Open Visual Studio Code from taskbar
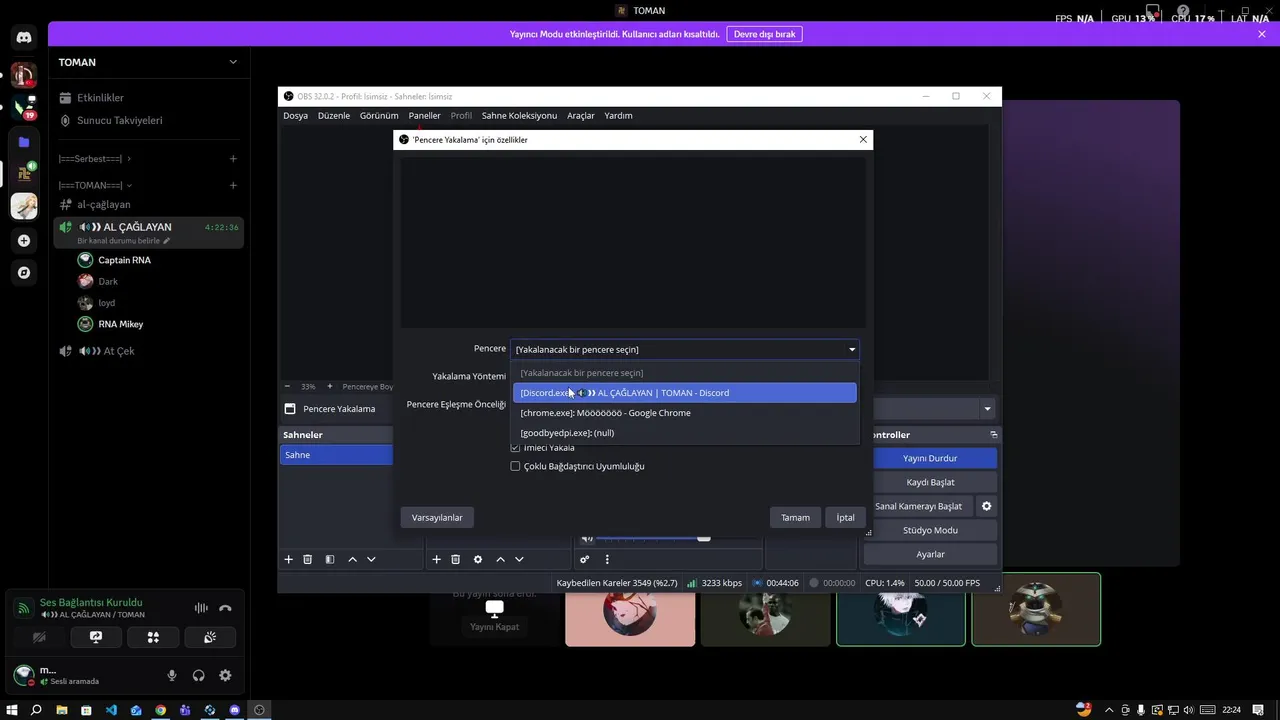This screenshot has height=720, width=1280. click(111, 710)
